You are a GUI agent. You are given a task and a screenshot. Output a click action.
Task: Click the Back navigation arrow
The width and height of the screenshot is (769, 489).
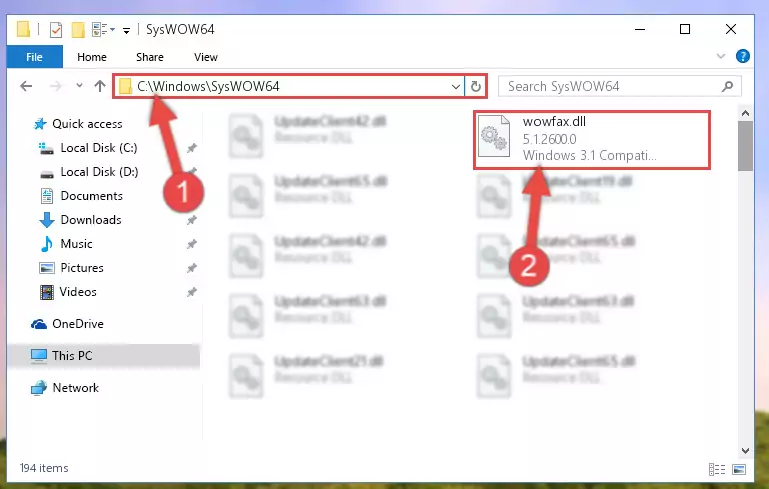(x=26, y=86)
